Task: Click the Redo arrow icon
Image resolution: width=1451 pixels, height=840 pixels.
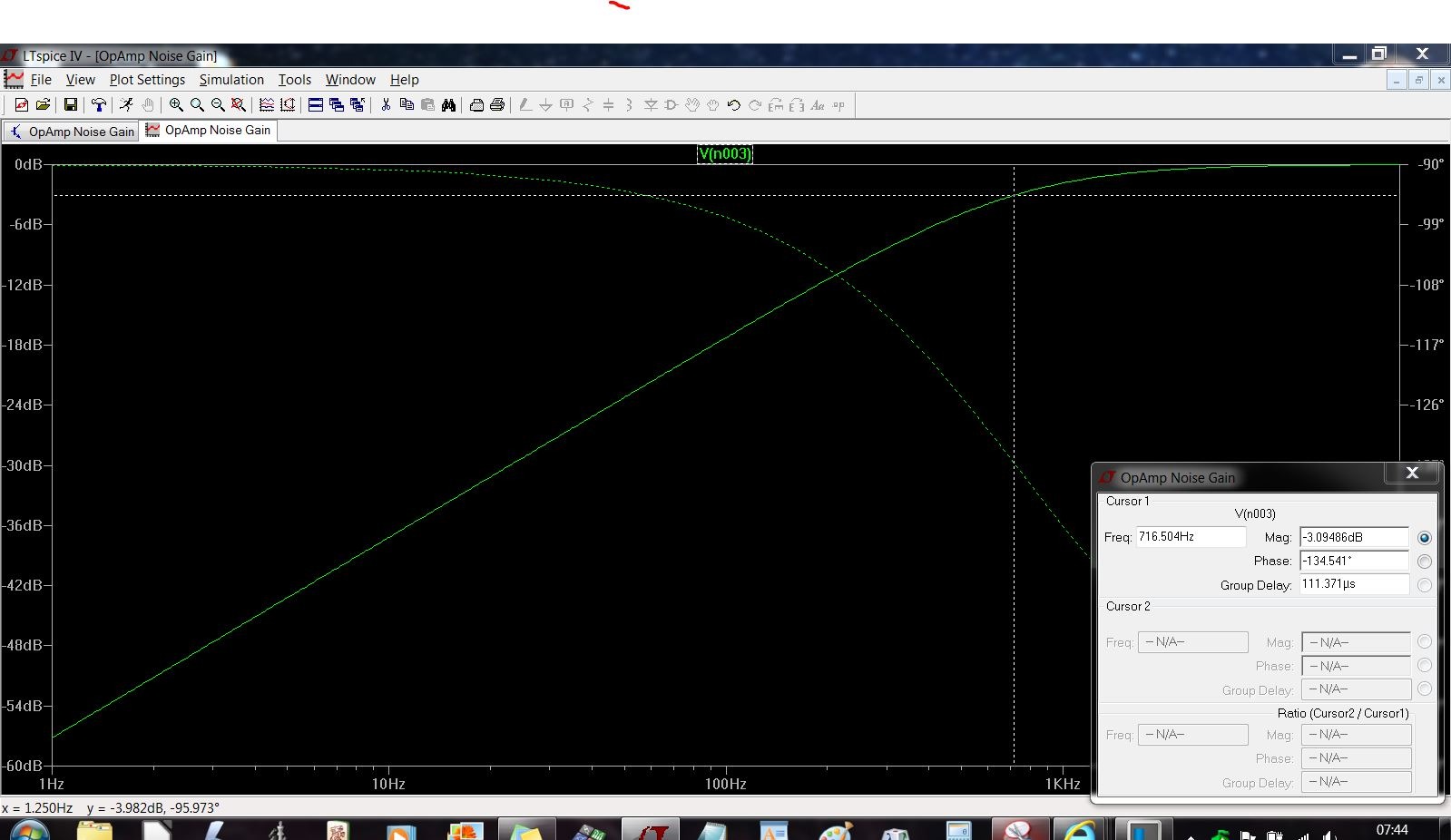Action: point(754,105)
